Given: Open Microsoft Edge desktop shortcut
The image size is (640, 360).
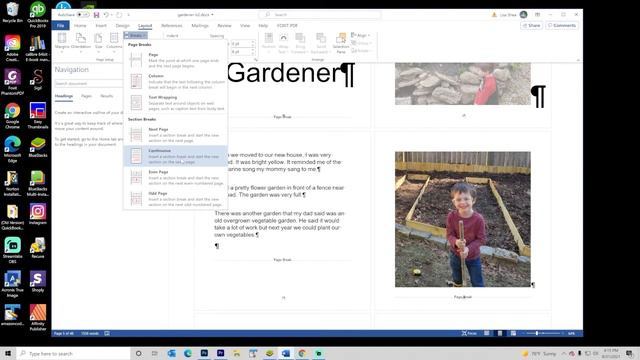Looking at the screenshot, I should (x=12, y=150).
